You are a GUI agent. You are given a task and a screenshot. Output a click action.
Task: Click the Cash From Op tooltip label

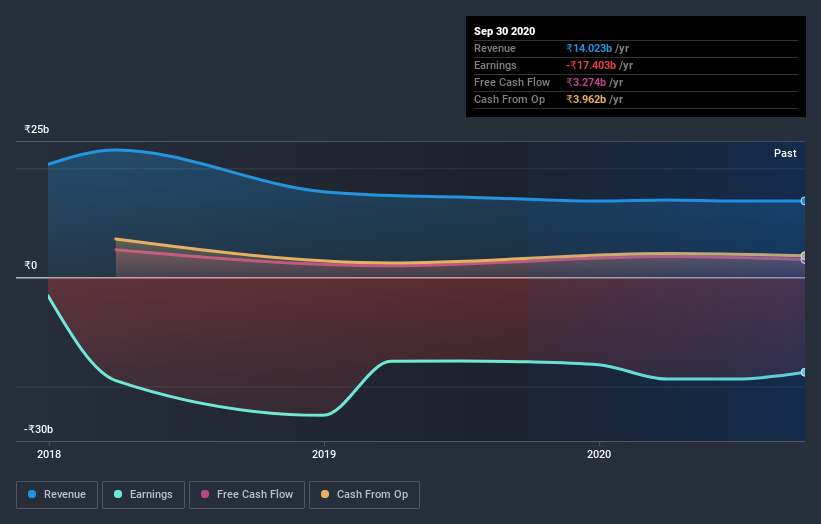[x=509, y=99]
